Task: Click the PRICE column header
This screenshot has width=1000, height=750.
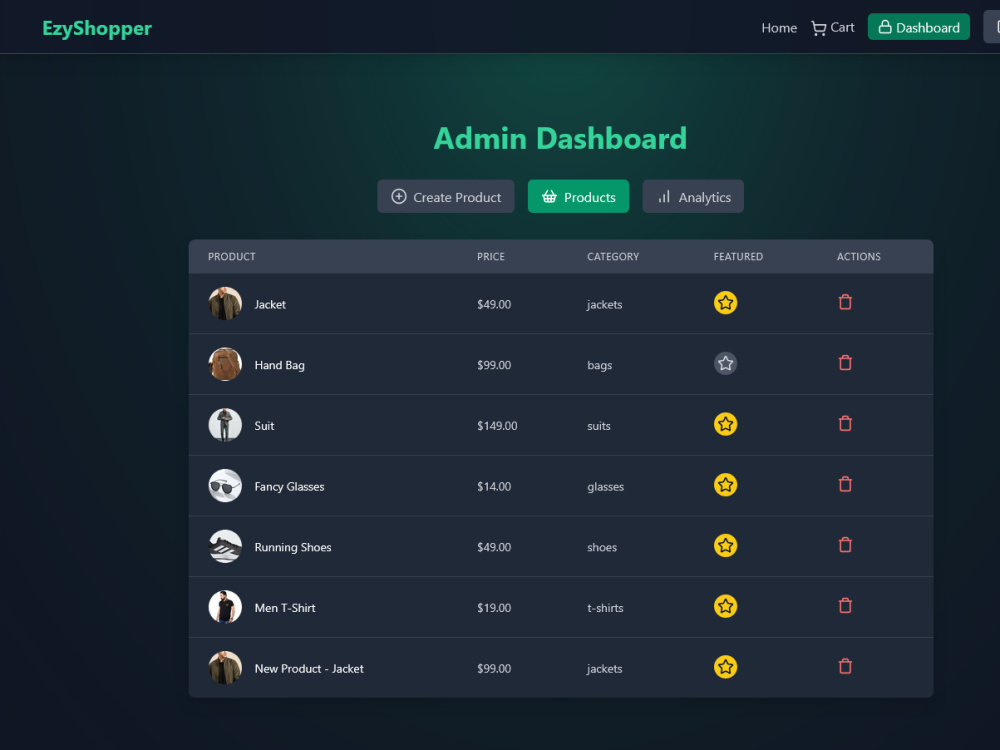Action: pyautogui.click(x=490, y=256)
